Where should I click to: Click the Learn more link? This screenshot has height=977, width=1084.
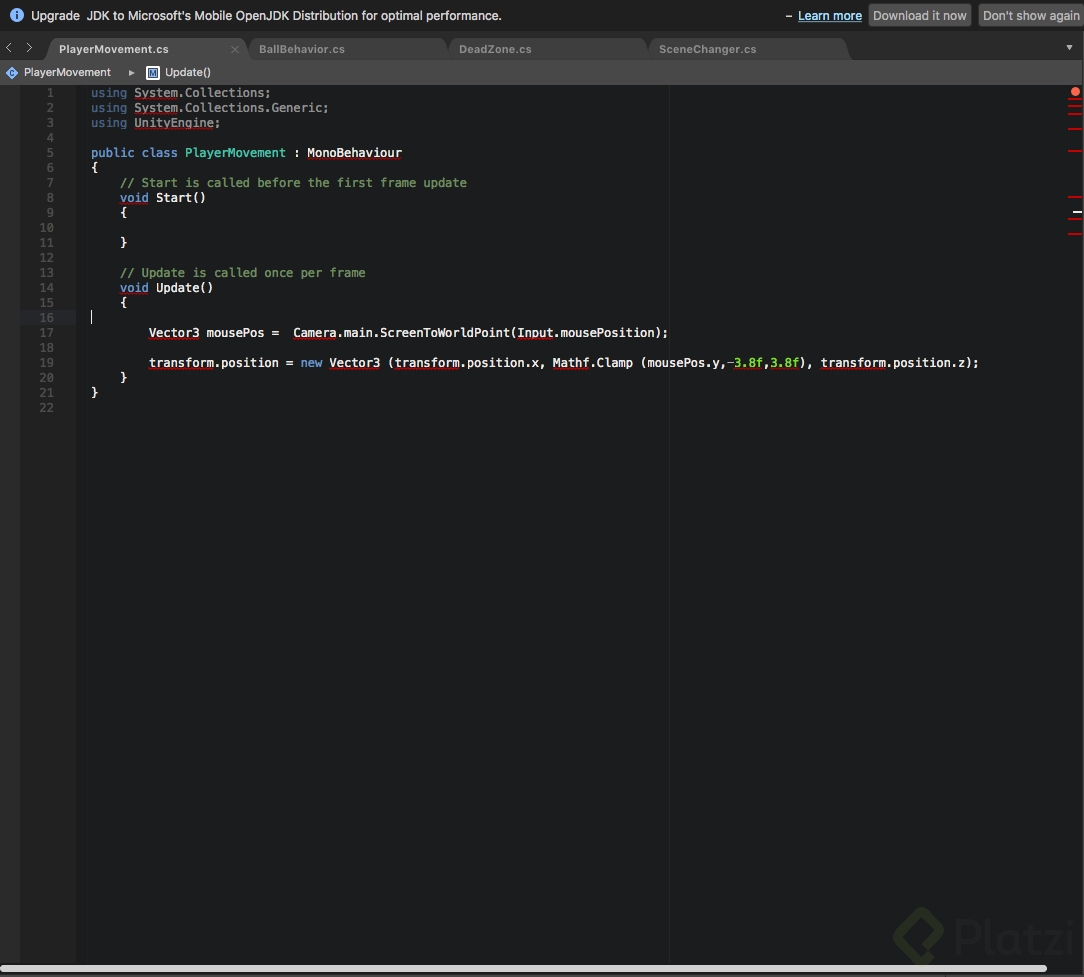(829, 16)
